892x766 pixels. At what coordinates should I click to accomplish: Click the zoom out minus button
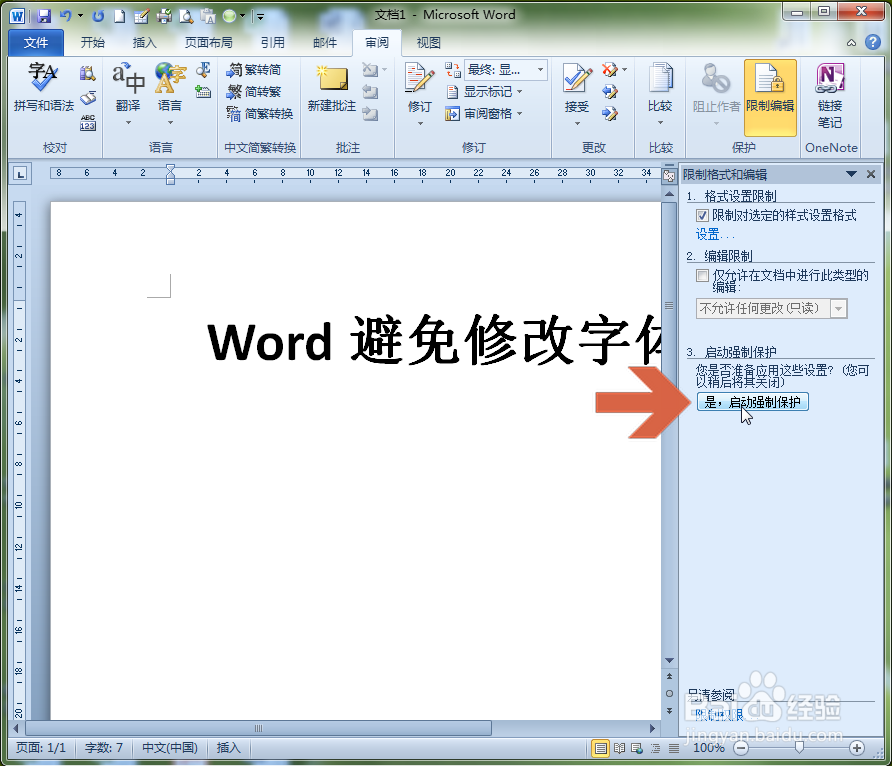(741, 748)
